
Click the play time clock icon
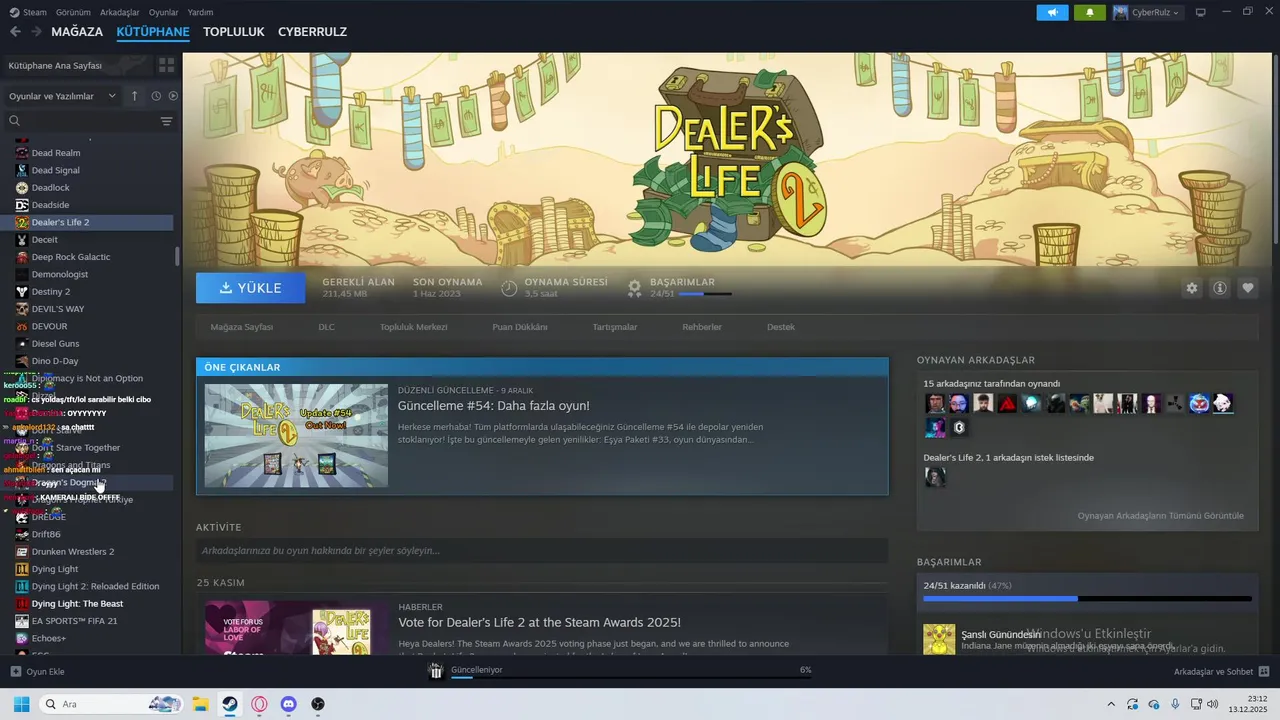509,288
